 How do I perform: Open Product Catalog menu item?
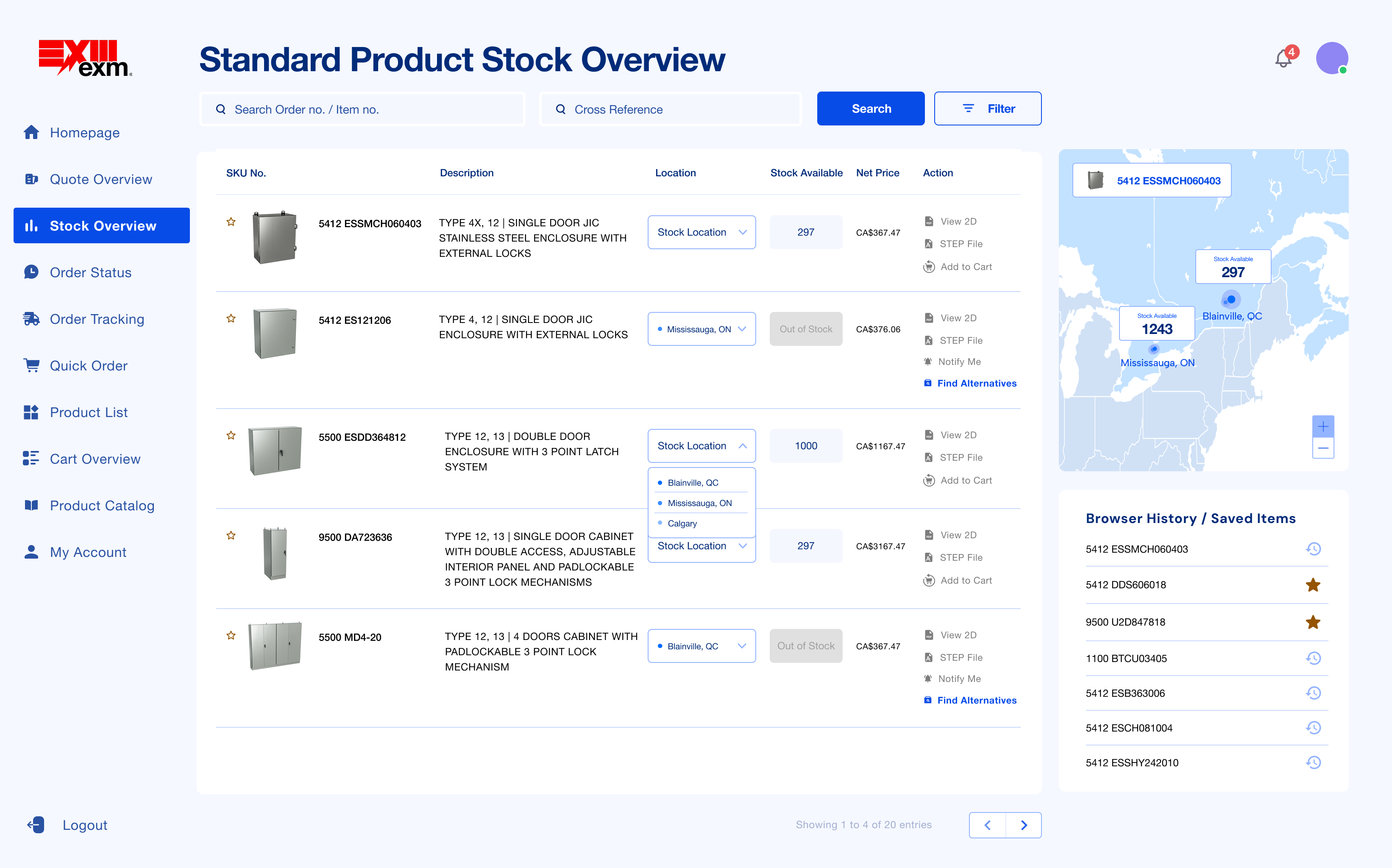coord(102,506)
